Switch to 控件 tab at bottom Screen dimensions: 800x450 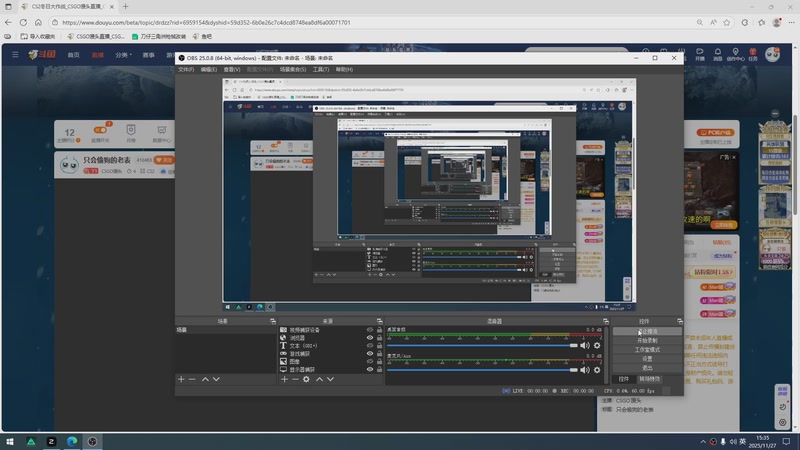click(x=623, y=379)
